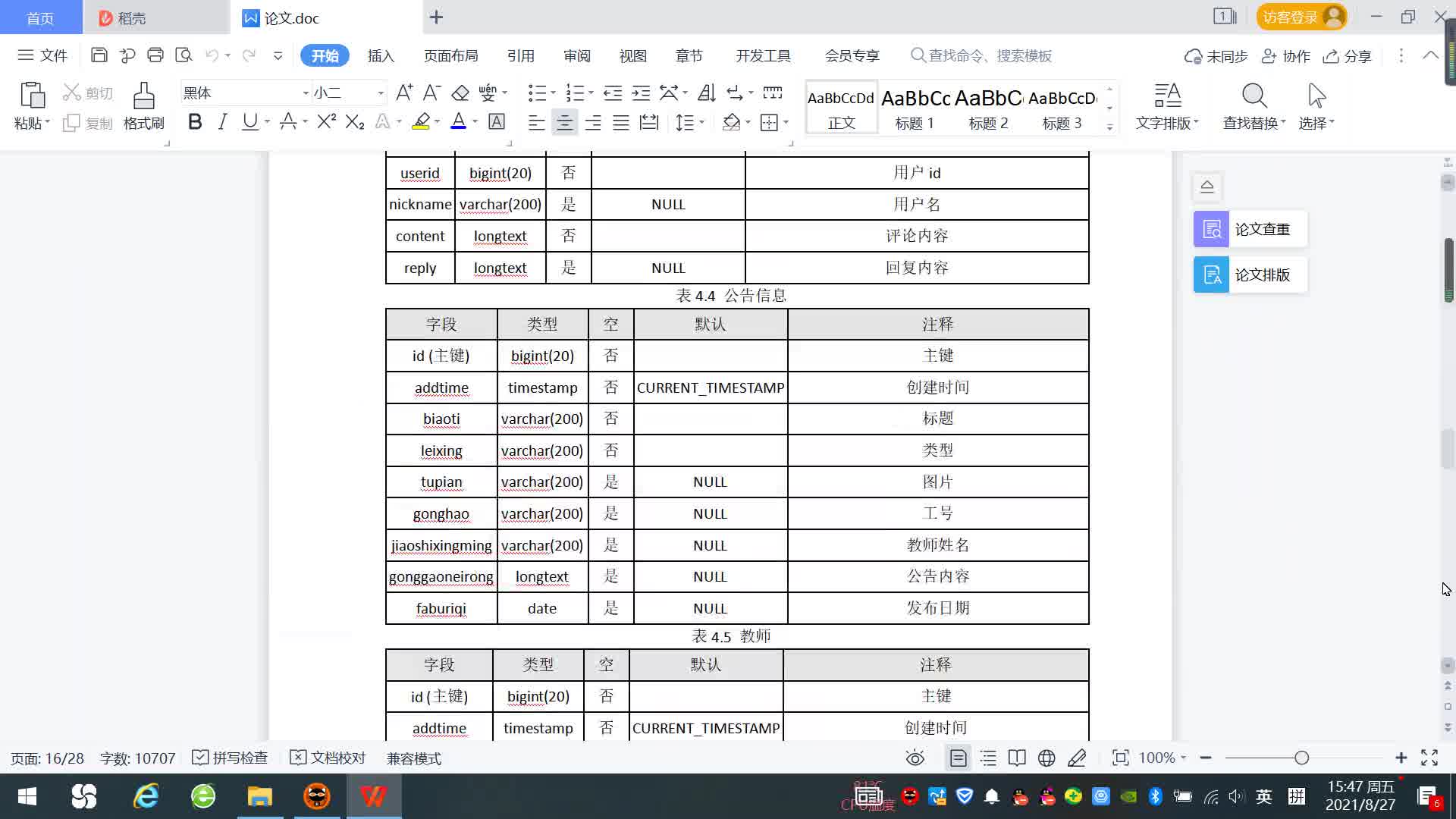Open the 插入 (Insert) ribbon tab
This screenshot has width=1456, height=819.
[381, 56]
